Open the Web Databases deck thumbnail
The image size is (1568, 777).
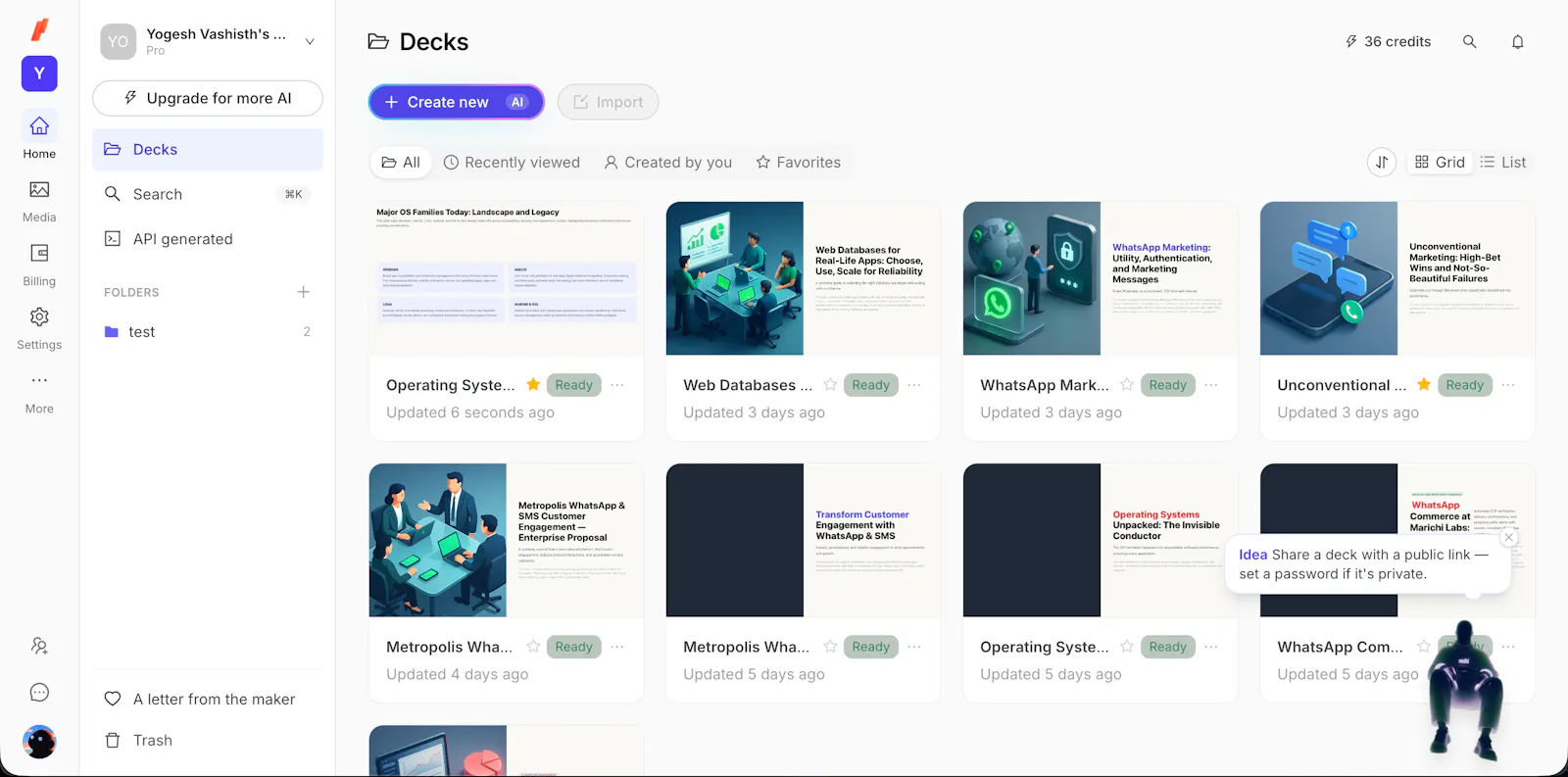pyautogui.click(x=804, y=278)
